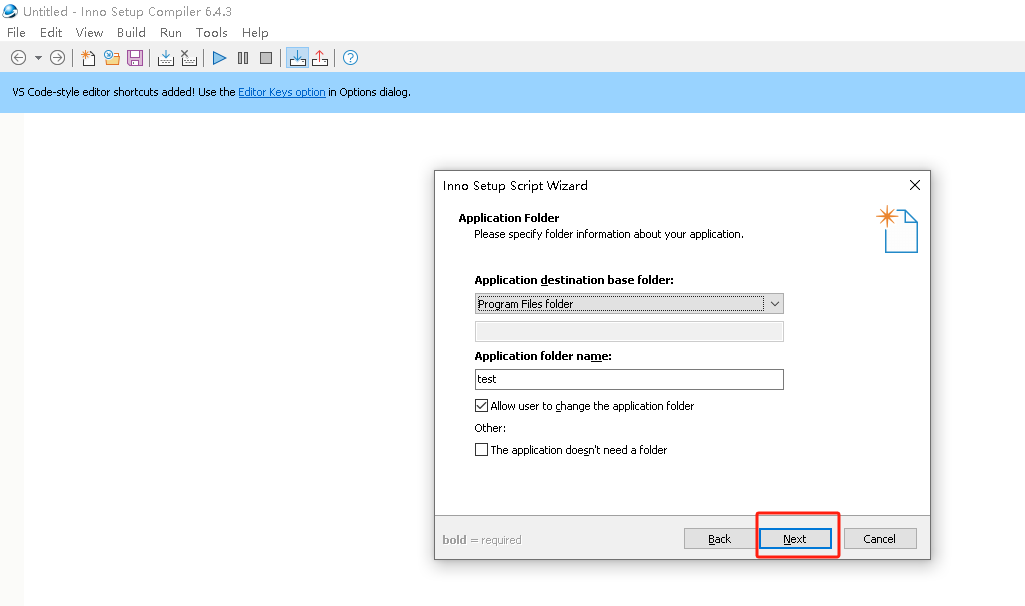Uncheck Allow user to change the application folder
Image resolution: width=1025 pixels, height=606 pixels.
482,406
